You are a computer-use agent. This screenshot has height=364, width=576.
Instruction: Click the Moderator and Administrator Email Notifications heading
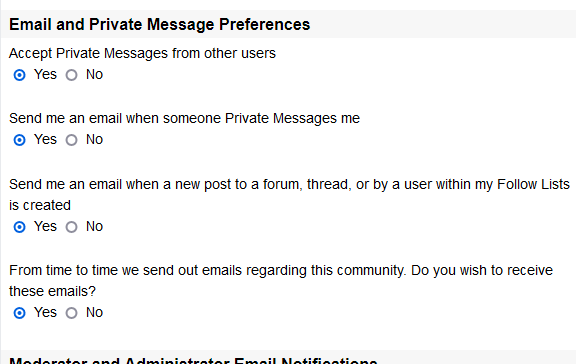[193, 360]
